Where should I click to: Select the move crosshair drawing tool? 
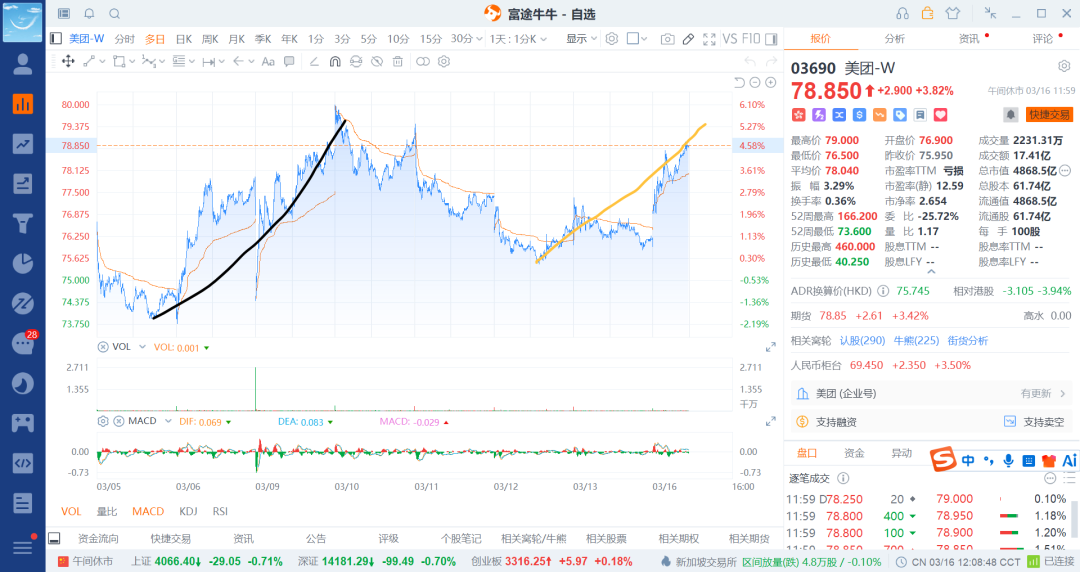(68, 61)
